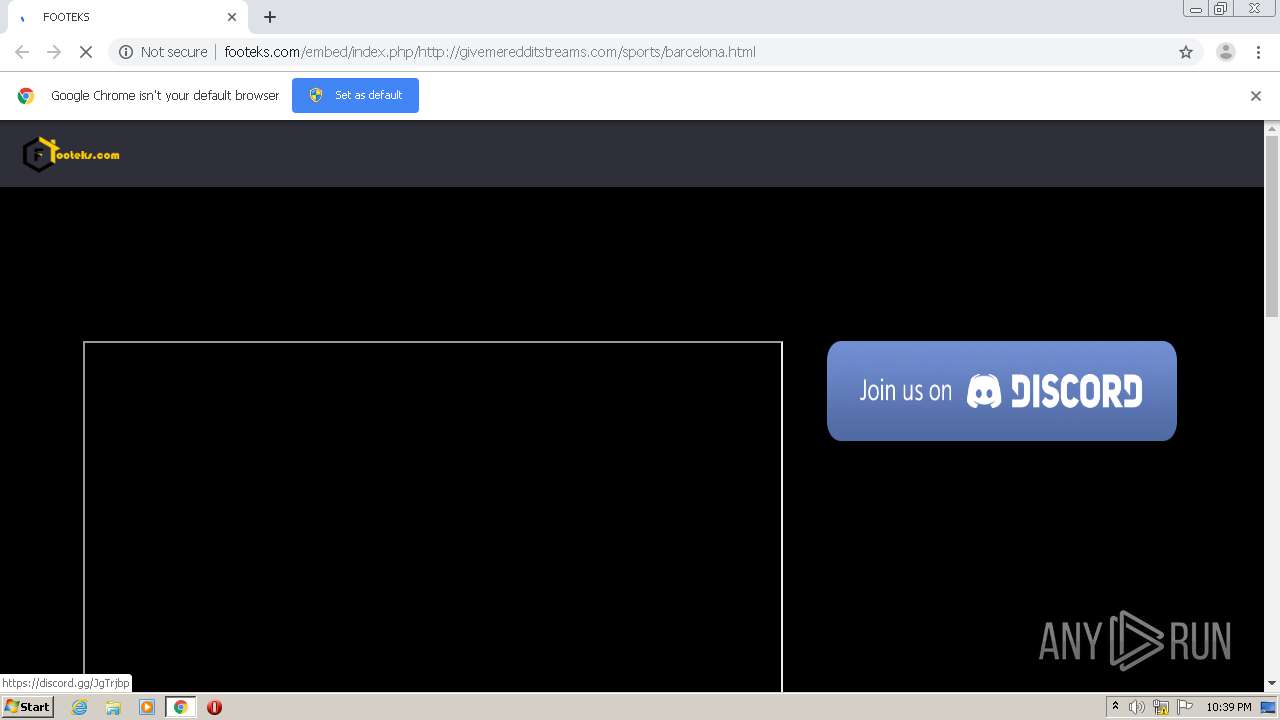Image resolution: width=1280 pixels, height=720 pixels.
Task: Bookmark this page with the star icon
Action: [x=1186, y=52]
